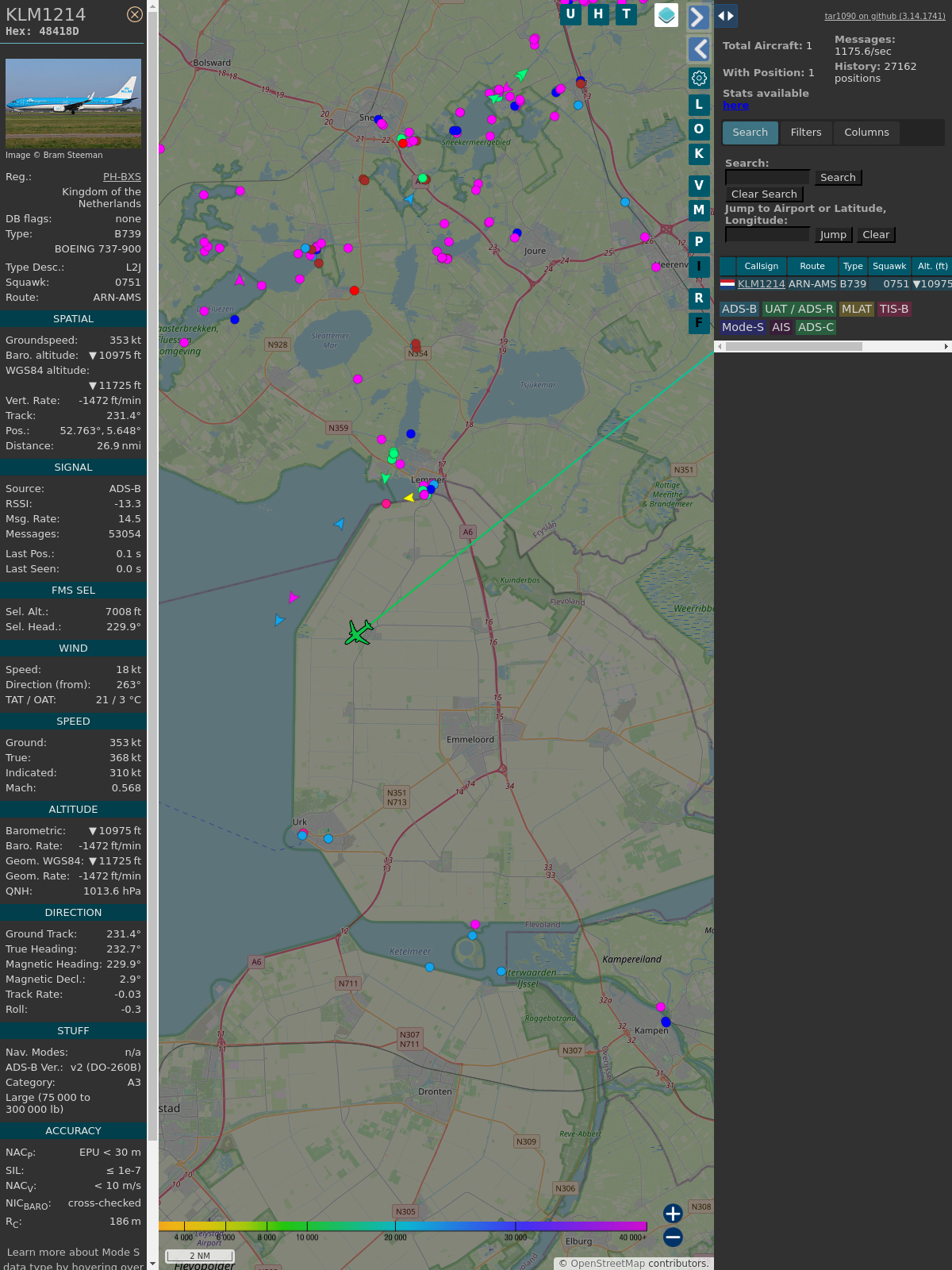Switch to the Search tab
The height and width of the screenshot is (1270, 952).
(750, 133)
